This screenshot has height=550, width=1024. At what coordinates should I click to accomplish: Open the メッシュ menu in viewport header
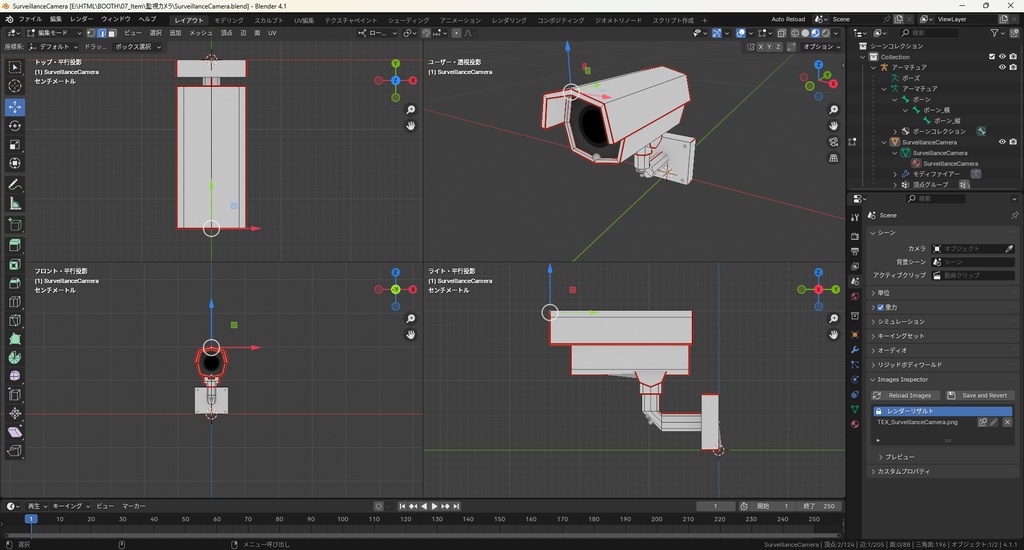point(200,33)
